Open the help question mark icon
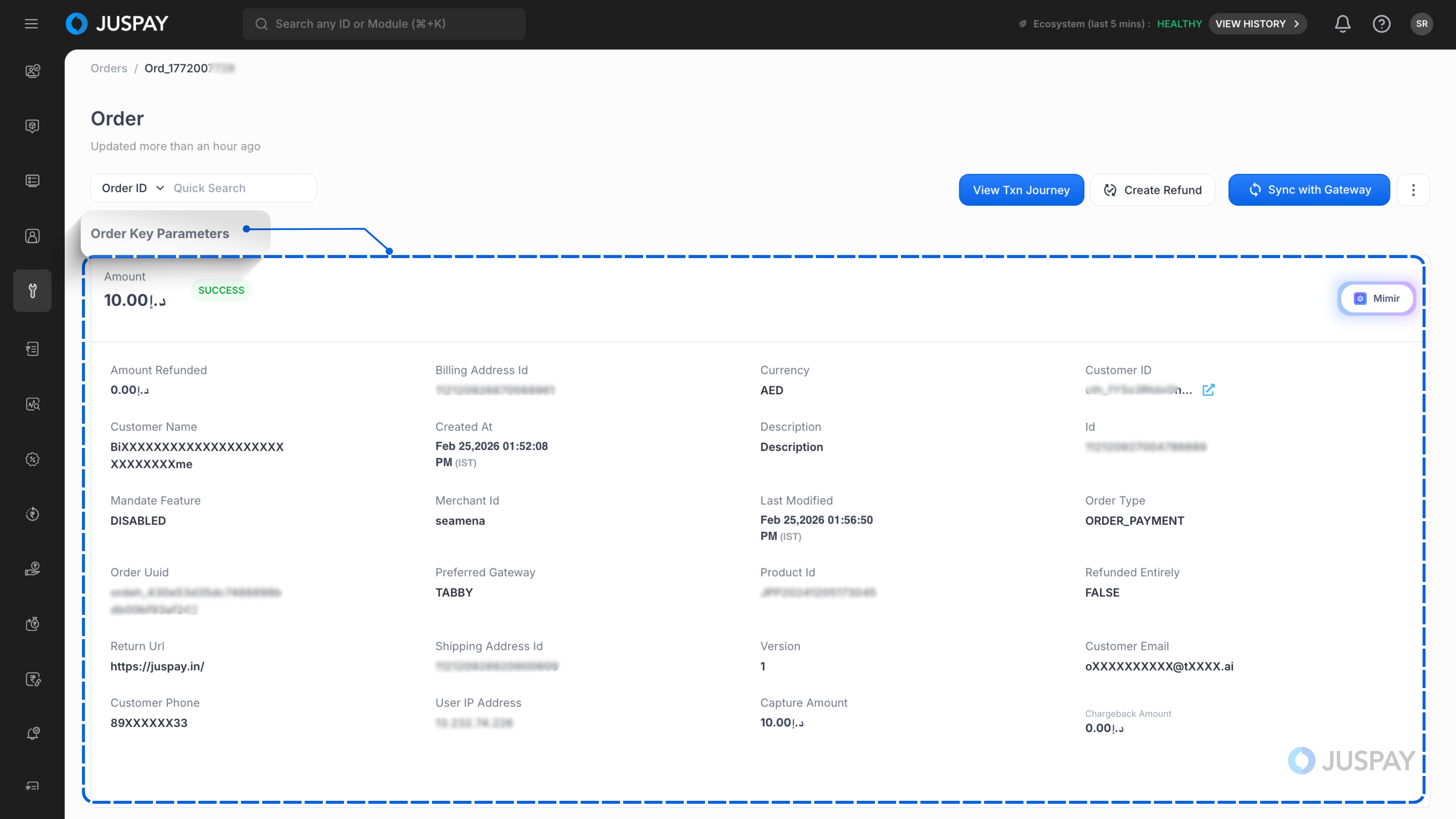1456x819 pixels. coord(1382,24)
